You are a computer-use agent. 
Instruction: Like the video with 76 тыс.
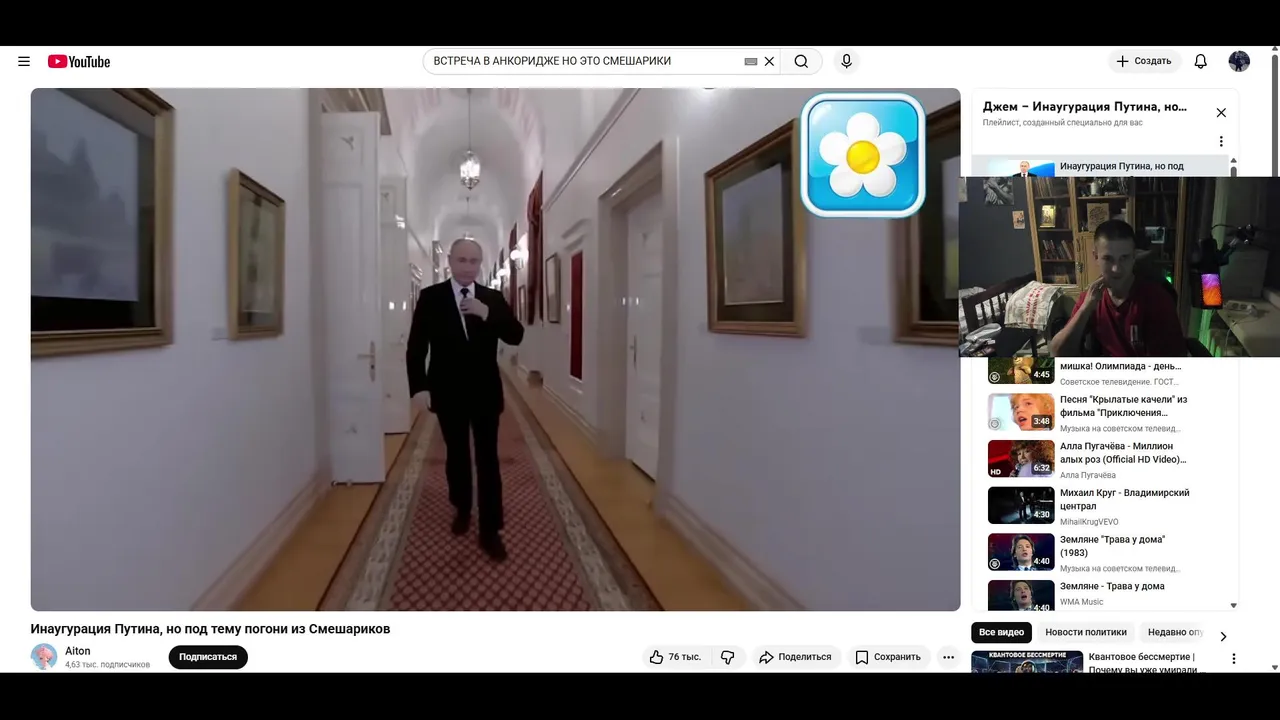tap(675, 657)
